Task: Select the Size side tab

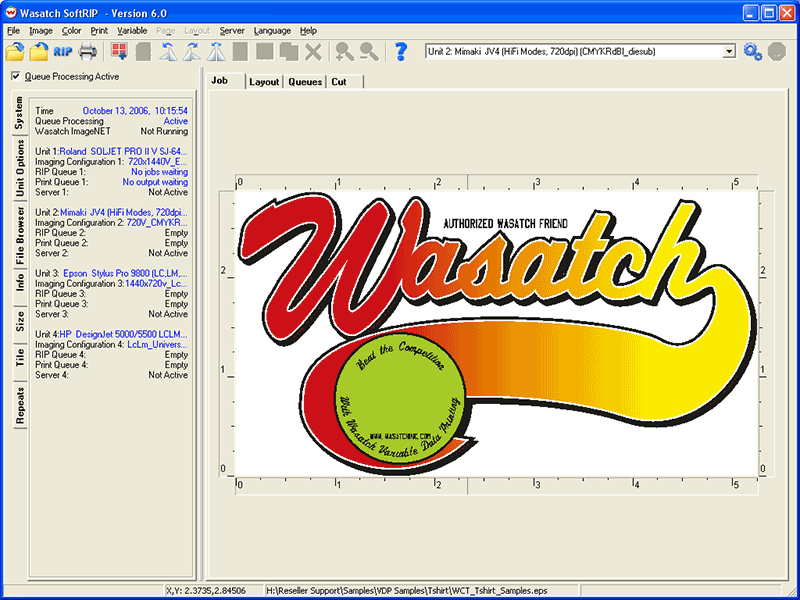Action: (x=20, y=321)
